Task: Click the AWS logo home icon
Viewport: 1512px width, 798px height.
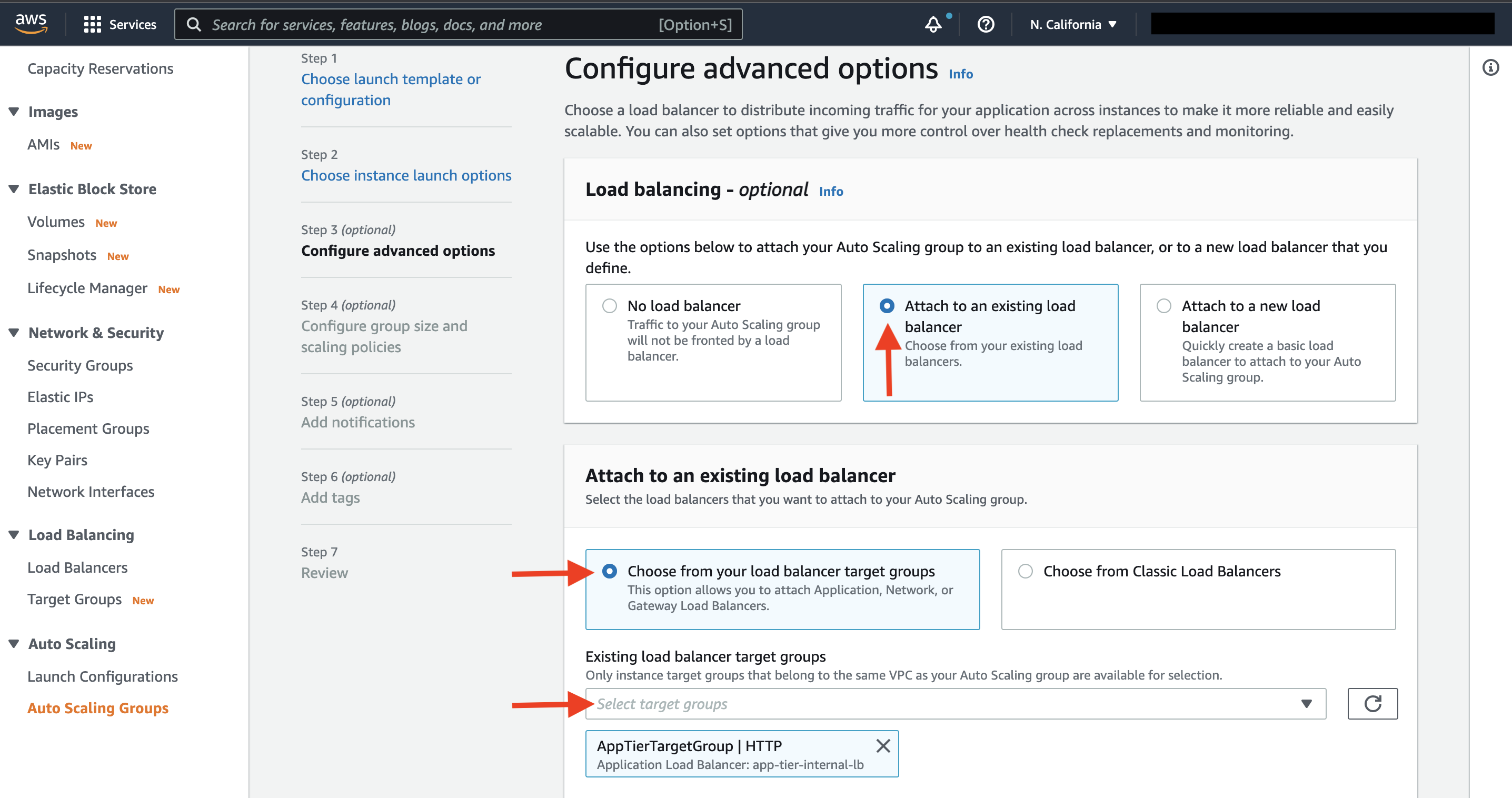Action: (x=31, y=24)
